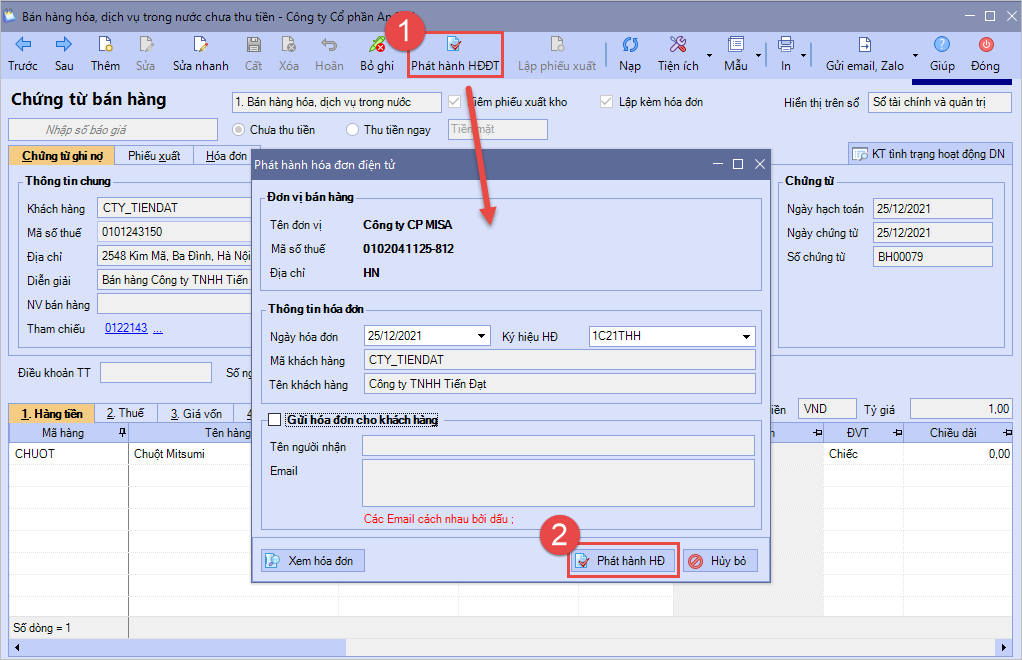This screenshot has height=660, width=1022.
Task: Go to previous voucher with Trước
Action: coord(23,54)
